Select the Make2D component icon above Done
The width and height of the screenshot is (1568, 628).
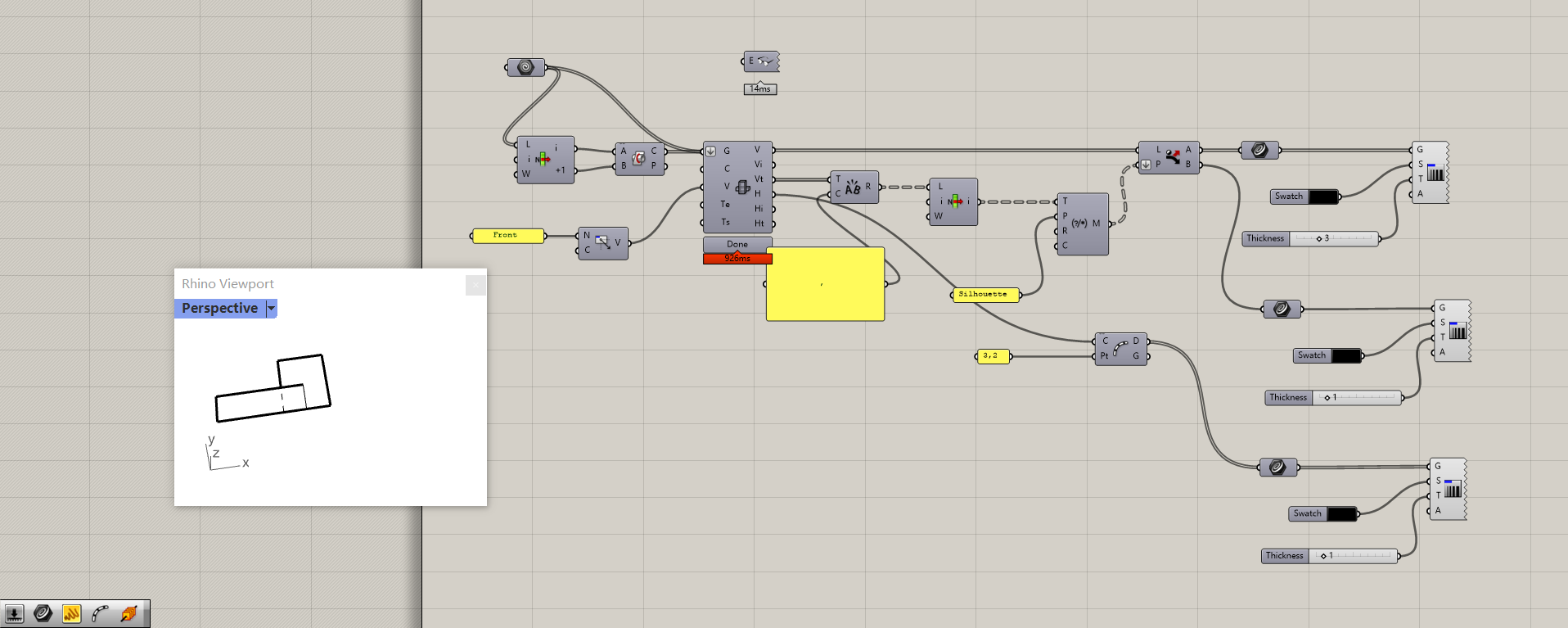(x=742, y=187)
